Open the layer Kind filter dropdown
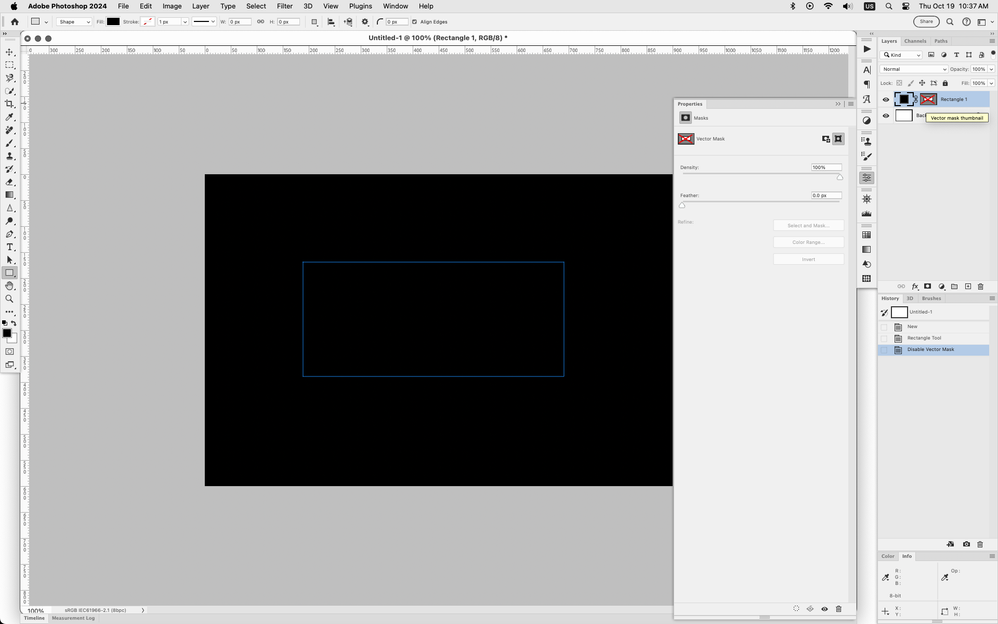 901,55
